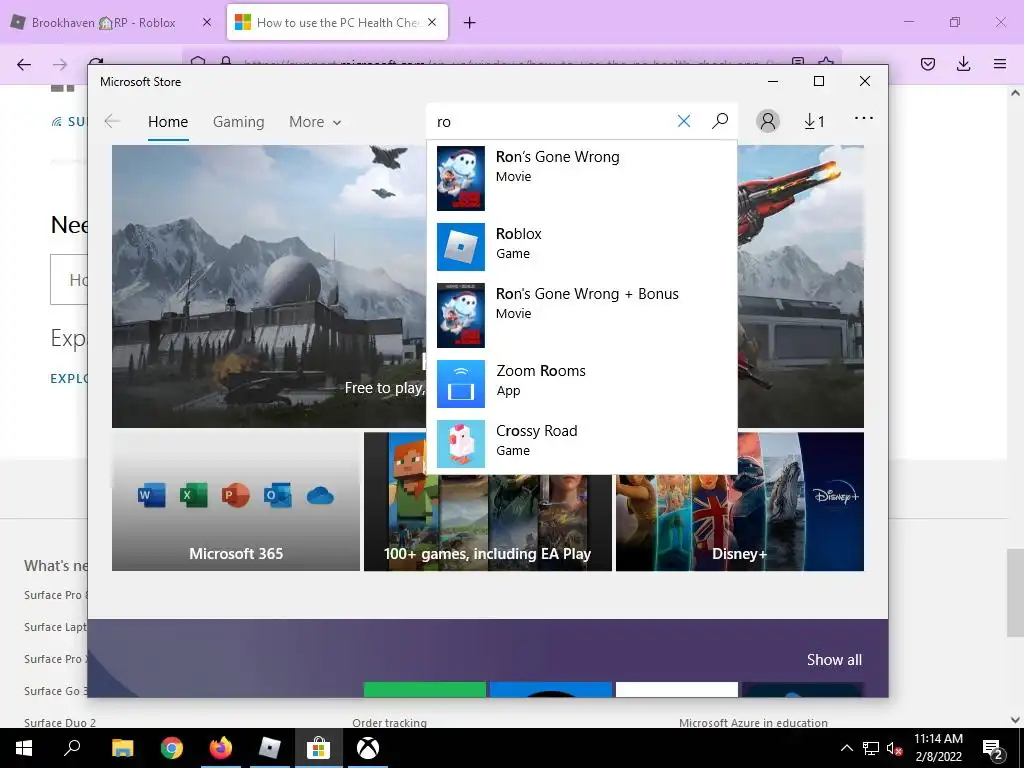
Task: Launch Google Chrome from taskbar
Action: click(171, 748)
